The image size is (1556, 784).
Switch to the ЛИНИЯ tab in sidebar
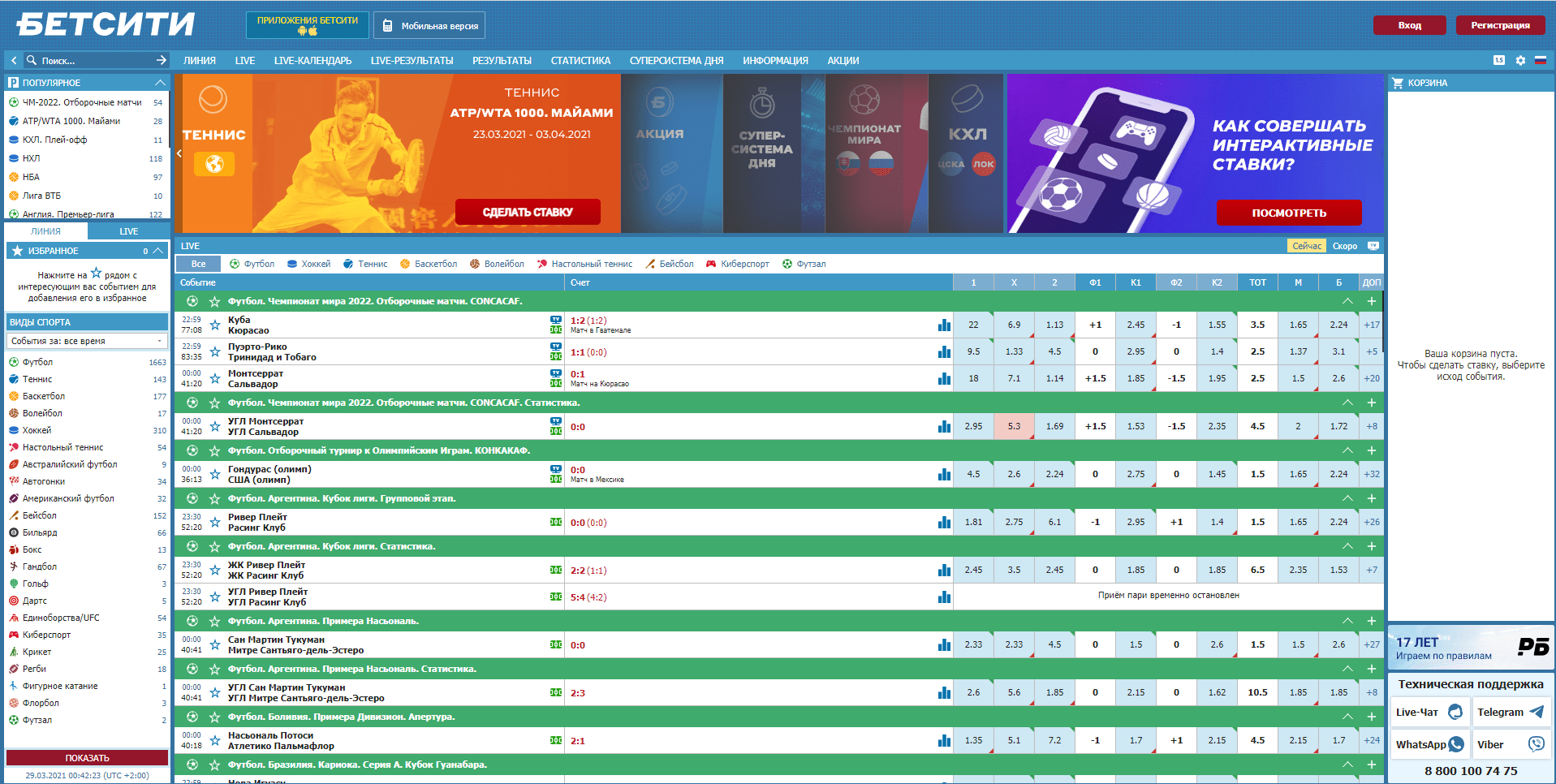(46, 231)
